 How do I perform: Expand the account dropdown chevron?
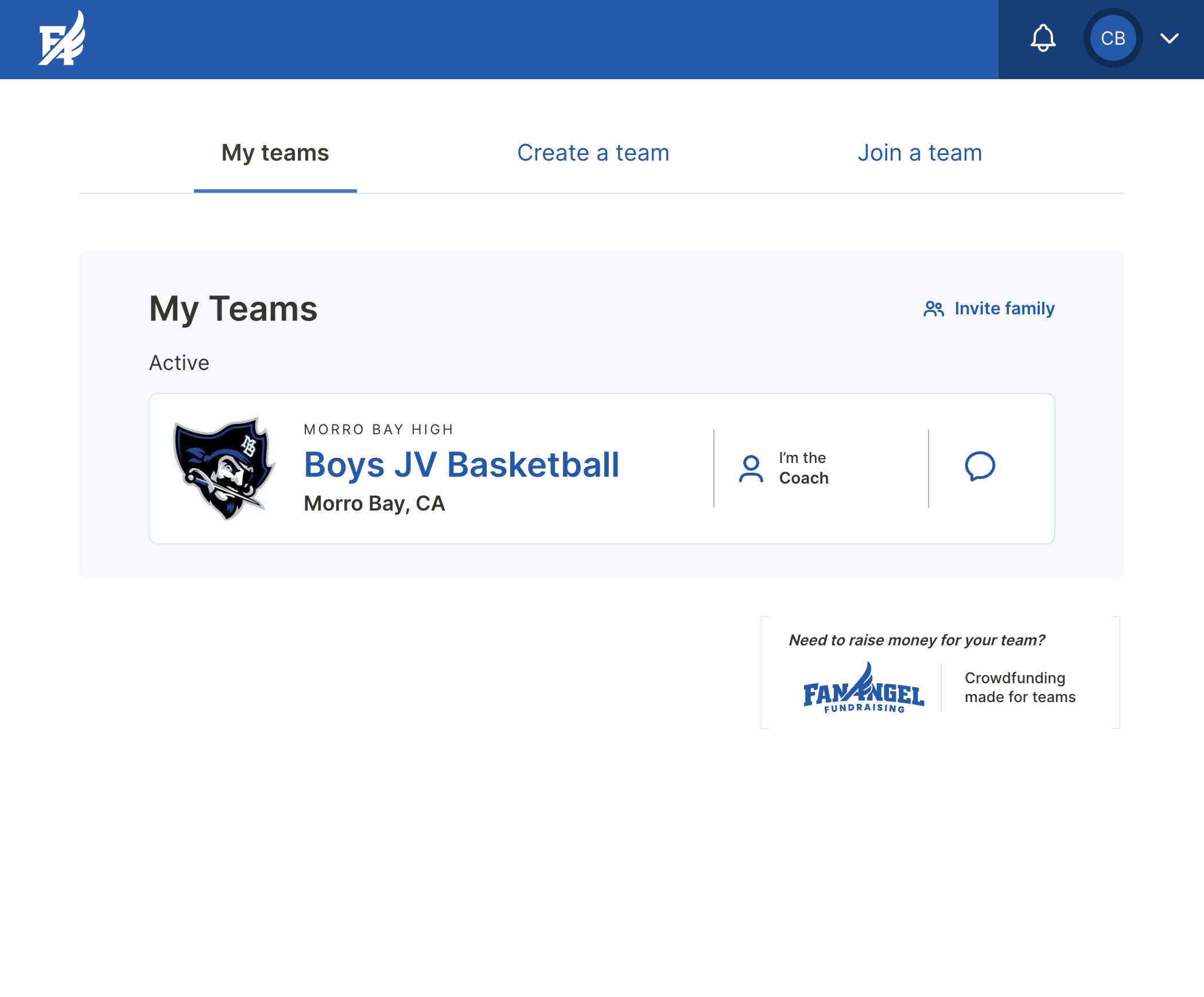pyautogui.click(x=1169, y=38)
